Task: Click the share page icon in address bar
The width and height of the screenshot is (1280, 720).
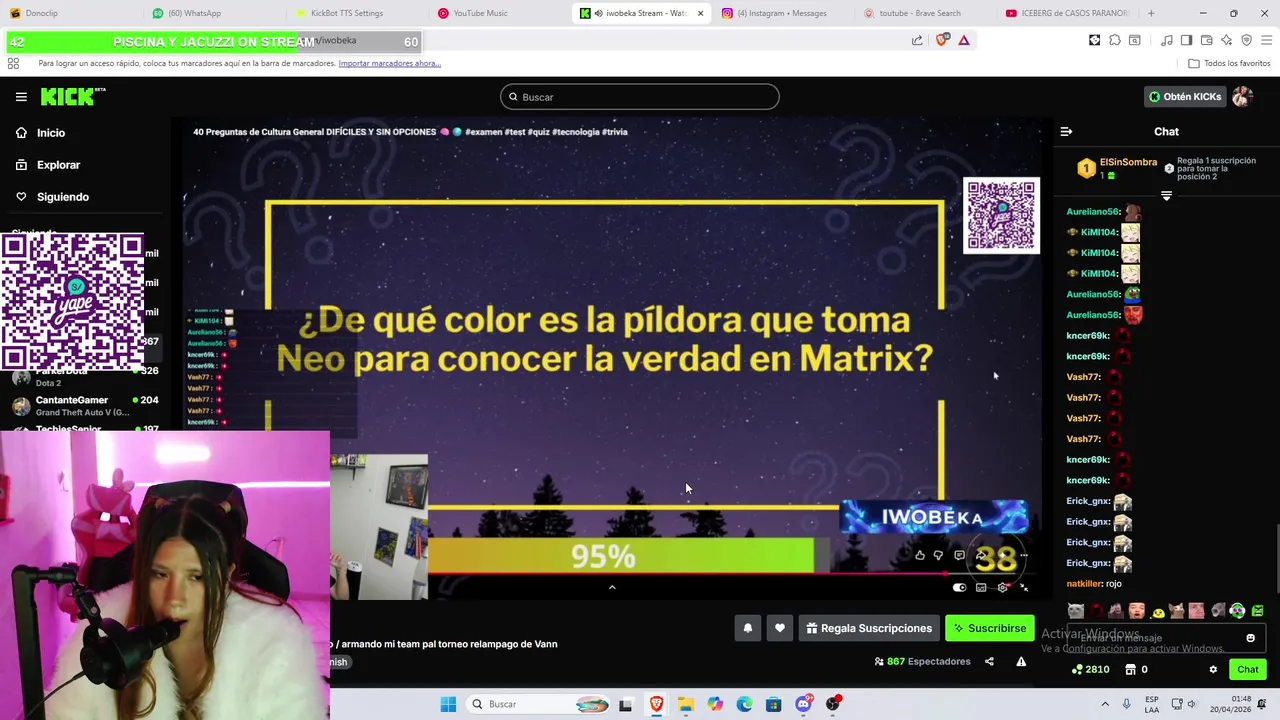Action: (917, 40)
